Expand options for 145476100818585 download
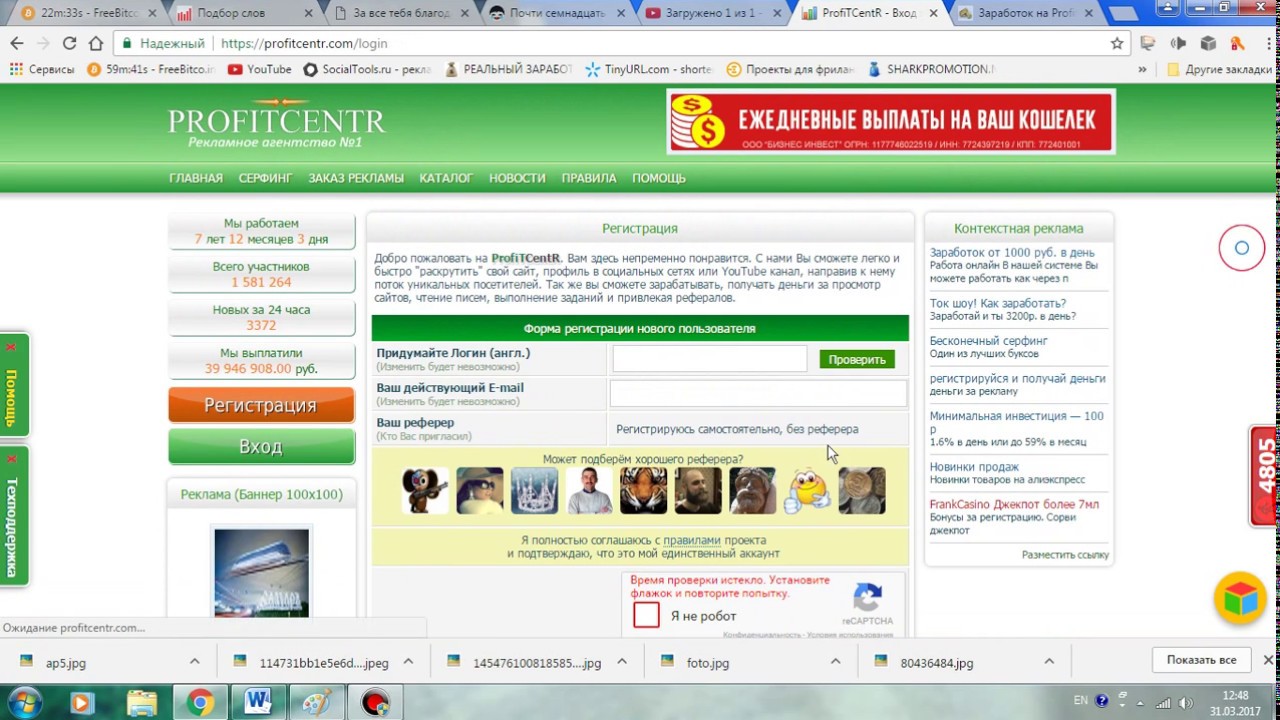The width and height of the screenshot is (1280, 720). point(621,662)
